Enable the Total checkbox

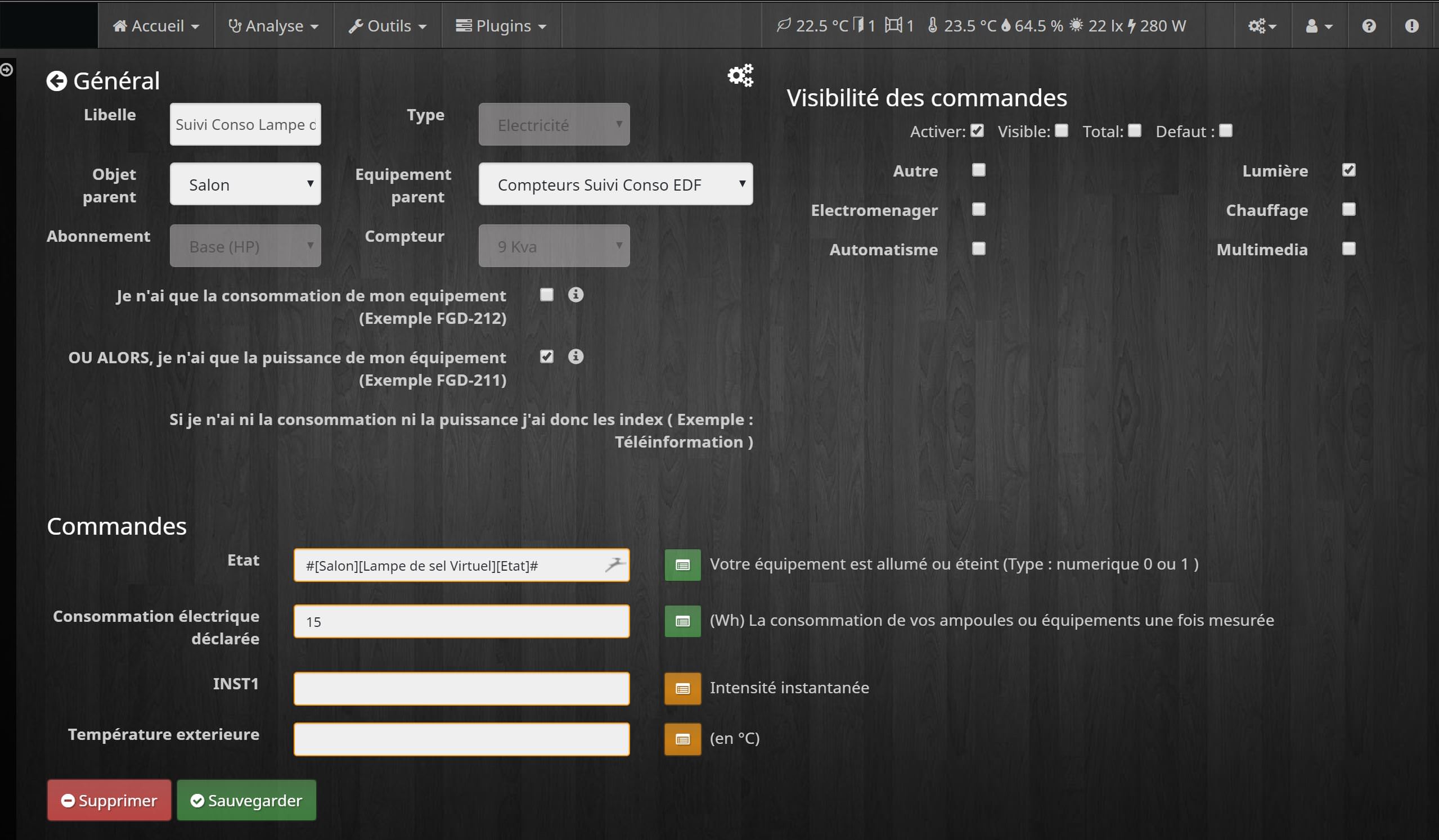point(1135,130)
